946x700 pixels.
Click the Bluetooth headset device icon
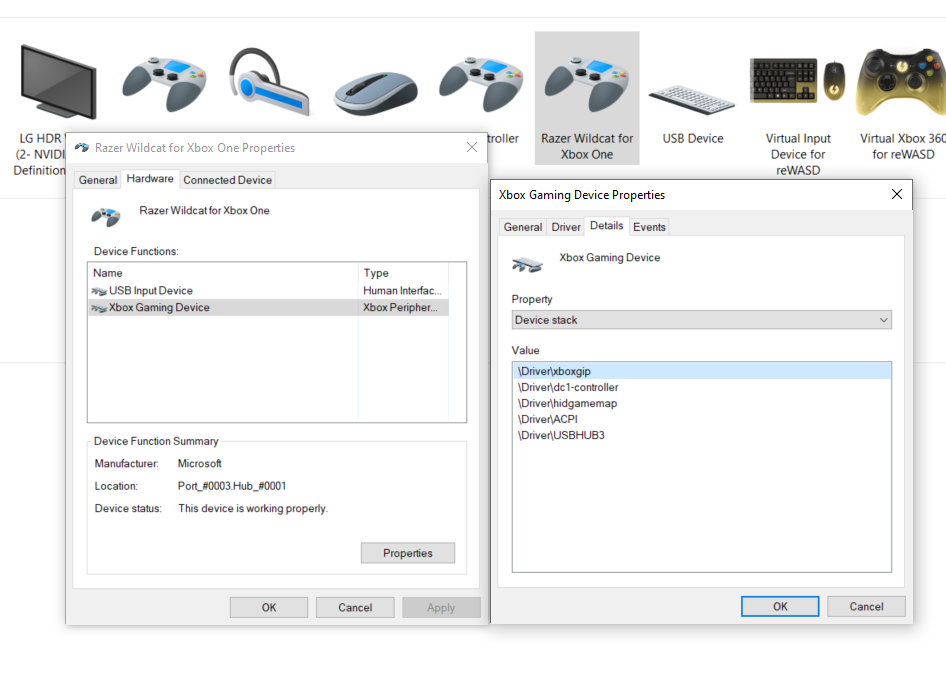coord(269,81)
